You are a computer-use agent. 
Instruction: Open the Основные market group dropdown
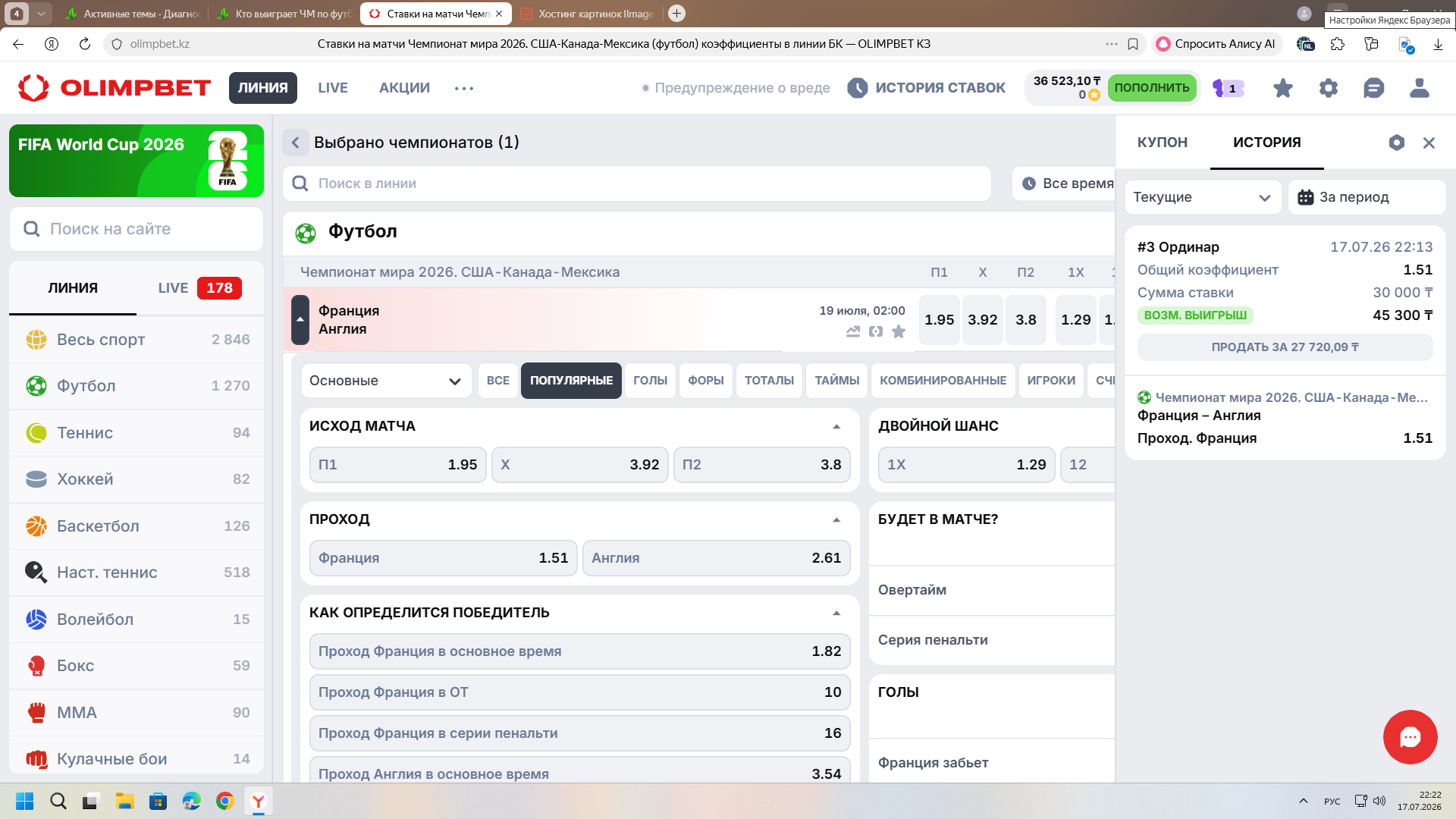point(386,381)
